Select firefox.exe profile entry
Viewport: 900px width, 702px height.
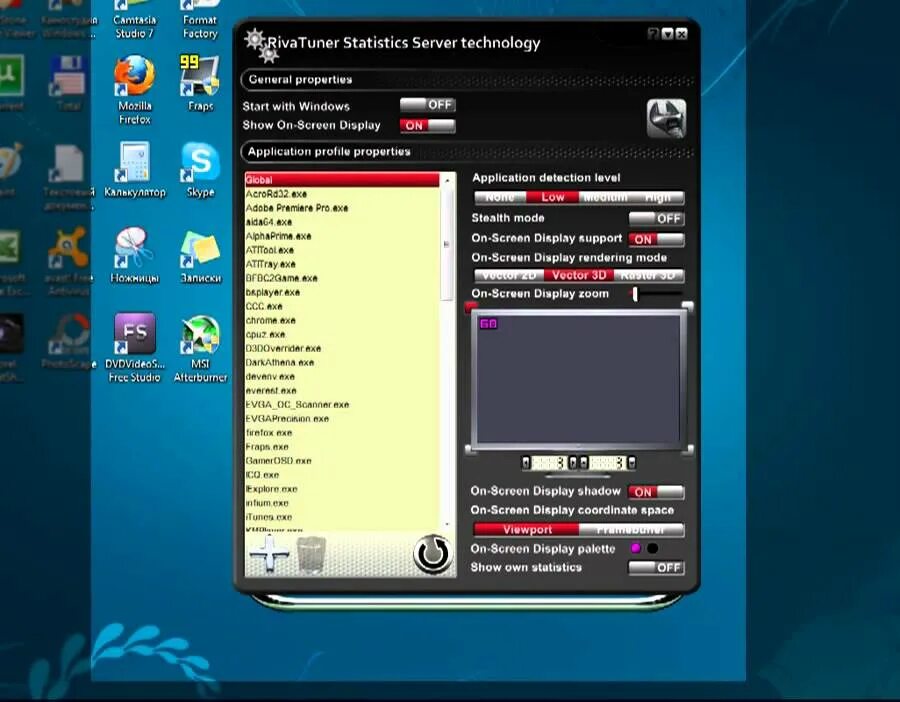pyautogui.click(x=342, y=433)
